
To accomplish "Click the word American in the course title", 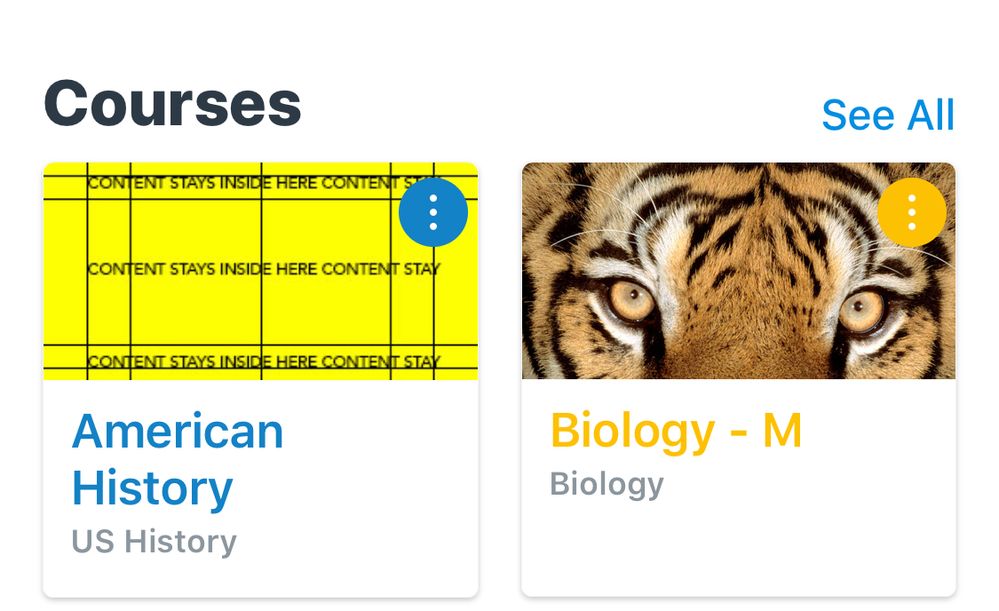I will pos(178,431).
